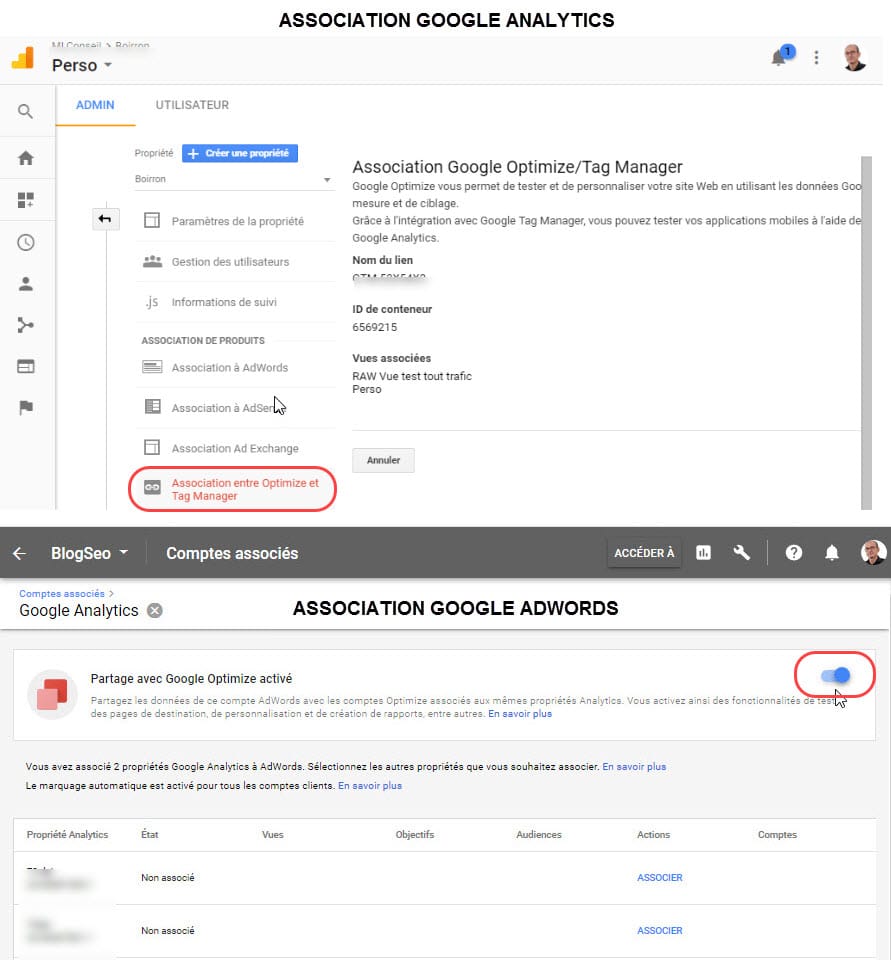Click Comptes associés breadcrumb link
891x960 pixels.
click(62, 593)
